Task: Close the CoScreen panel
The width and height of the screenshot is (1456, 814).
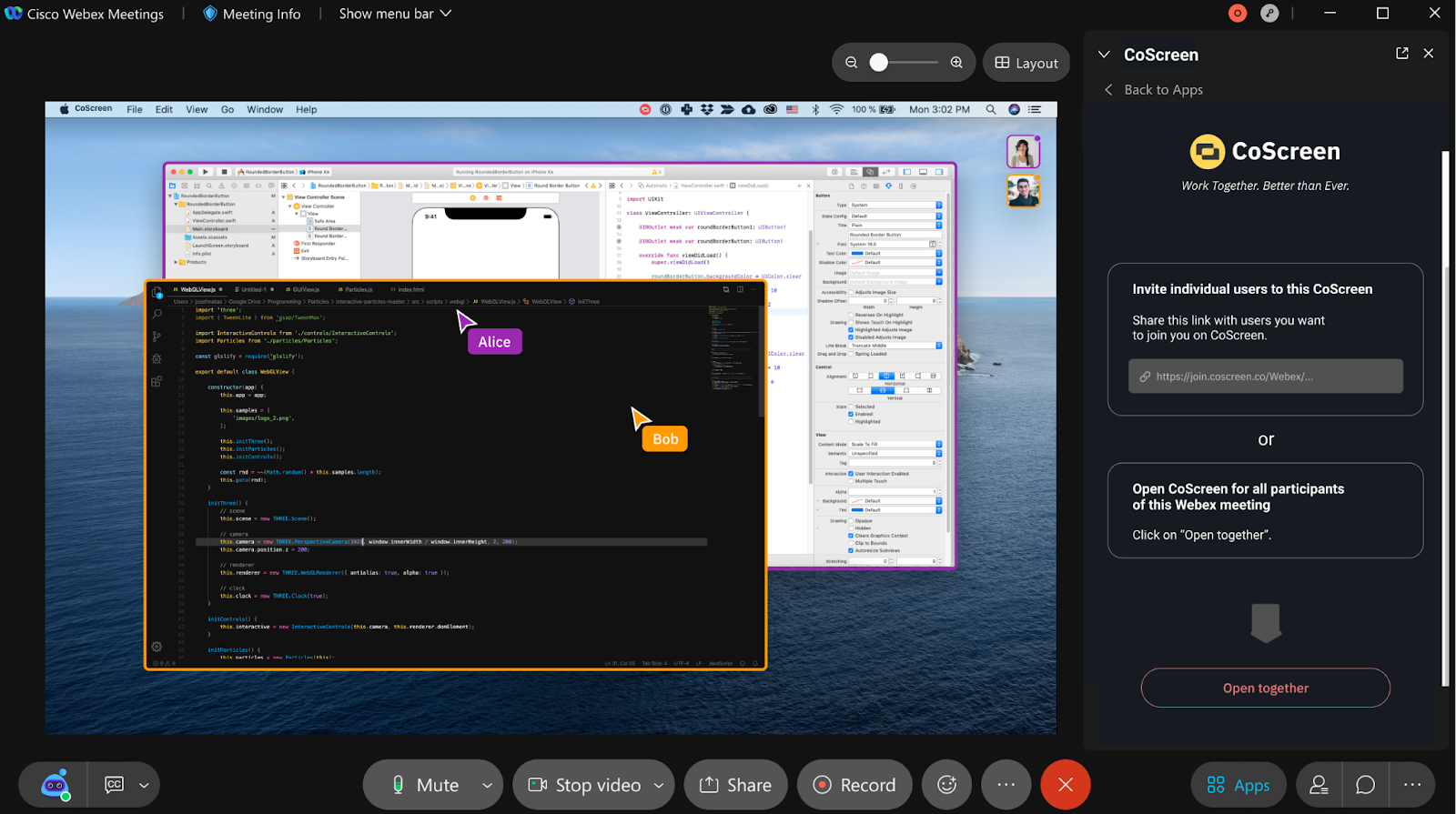Action: coord(1429,54)
